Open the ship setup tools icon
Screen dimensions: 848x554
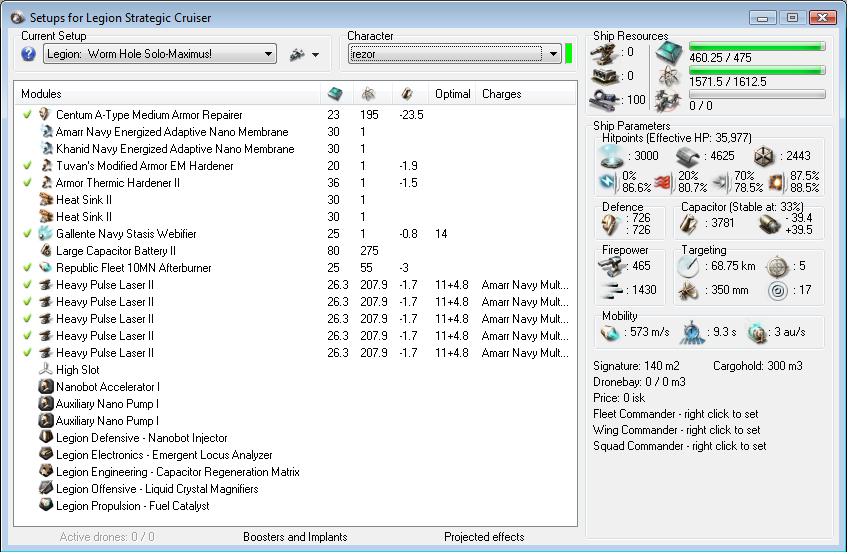pos(296,54)
